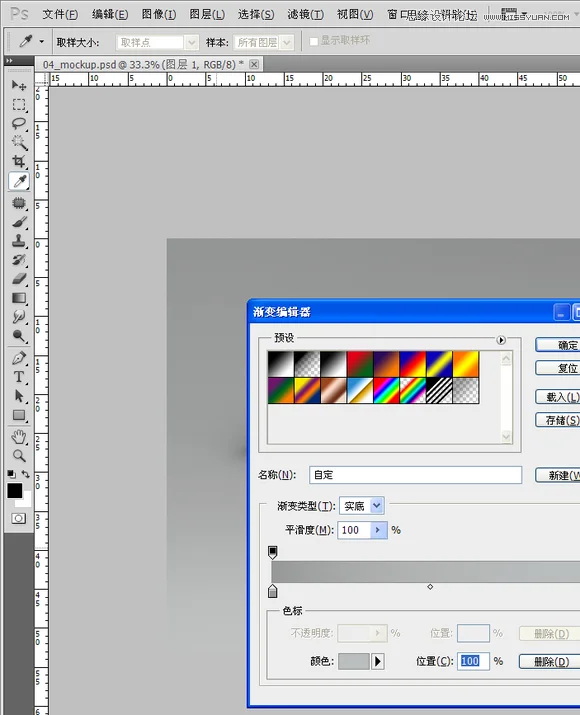
Task: Open the 视图 menu
Action: [355, 15]
